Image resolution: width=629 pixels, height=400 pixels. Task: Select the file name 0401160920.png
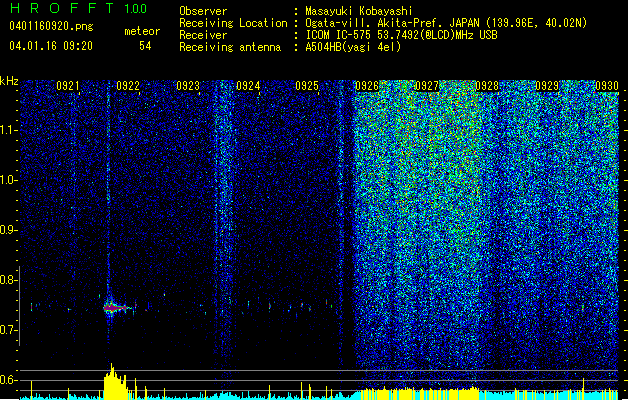point(51,26)
